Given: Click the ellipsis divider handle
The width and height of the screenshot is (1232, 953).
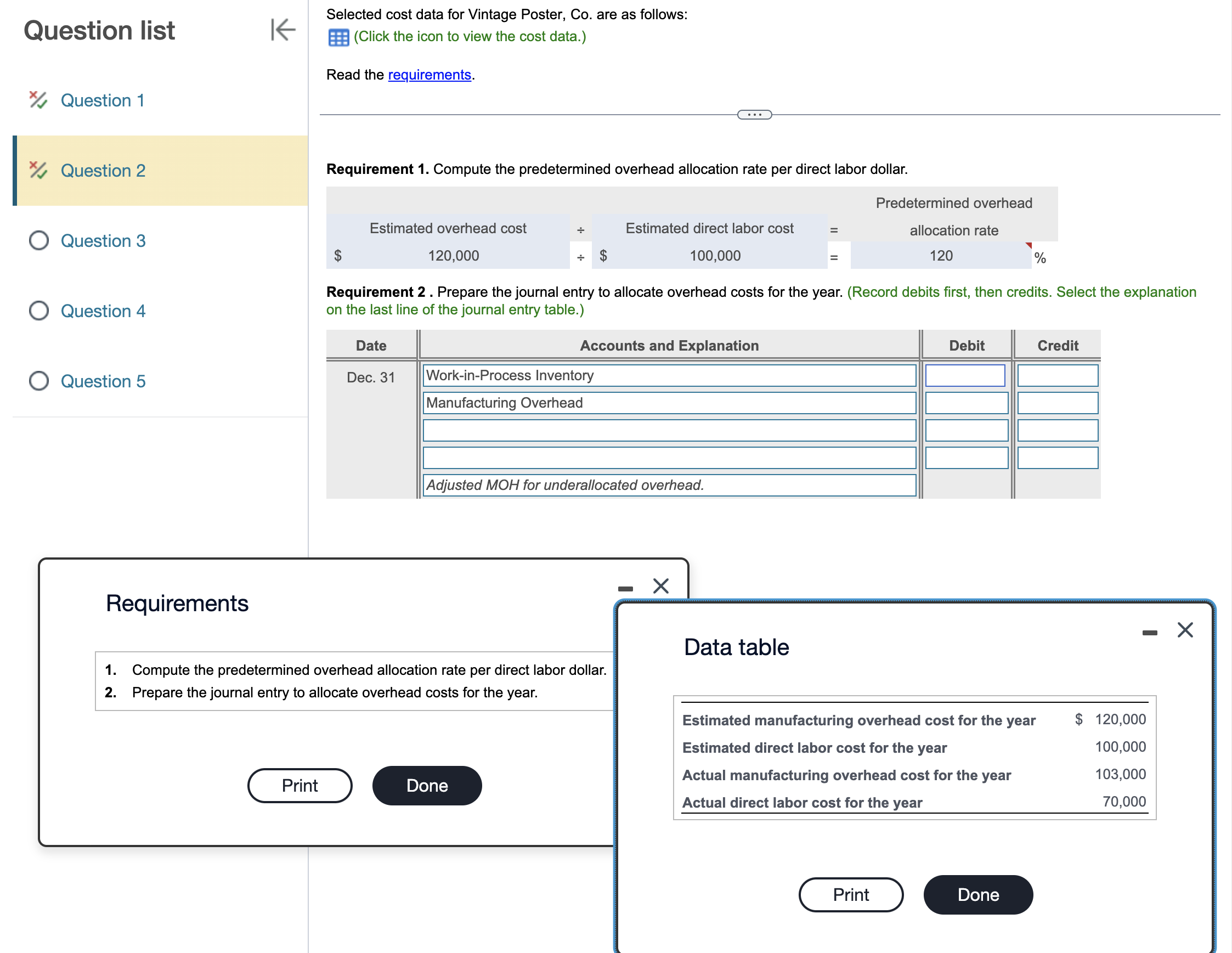Looking at the screenshot, I should coord(754,115).
